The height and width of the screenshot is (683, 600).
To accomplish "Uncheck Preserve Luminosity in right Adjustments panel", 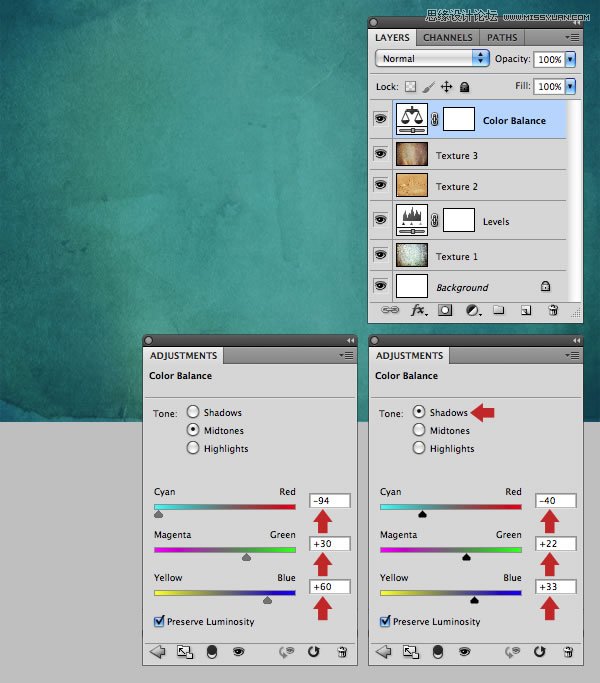I will pos(385,621).
